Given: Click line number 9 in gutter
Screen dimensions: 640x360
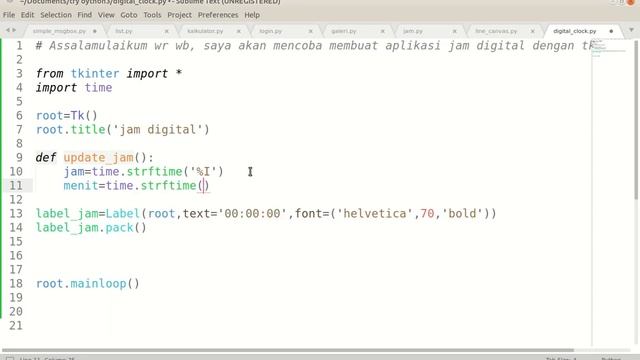Looking at the screenshot, I should [19, 158].
